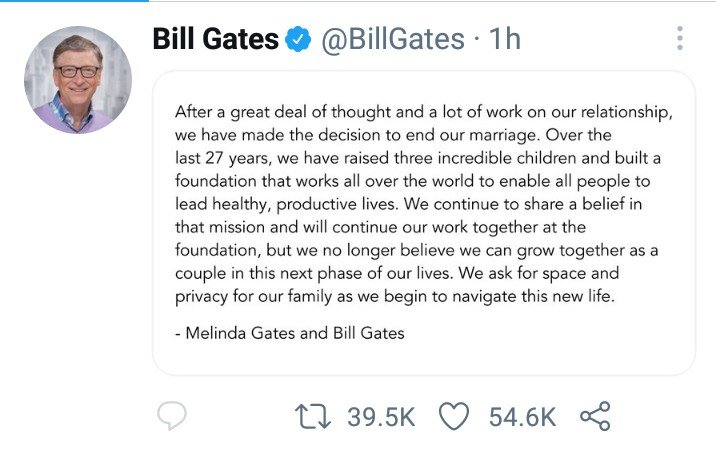The height and width of the screenshot is (455, 716).
Task: Click the reply speech bubble icon
Action: click(173, 416)
